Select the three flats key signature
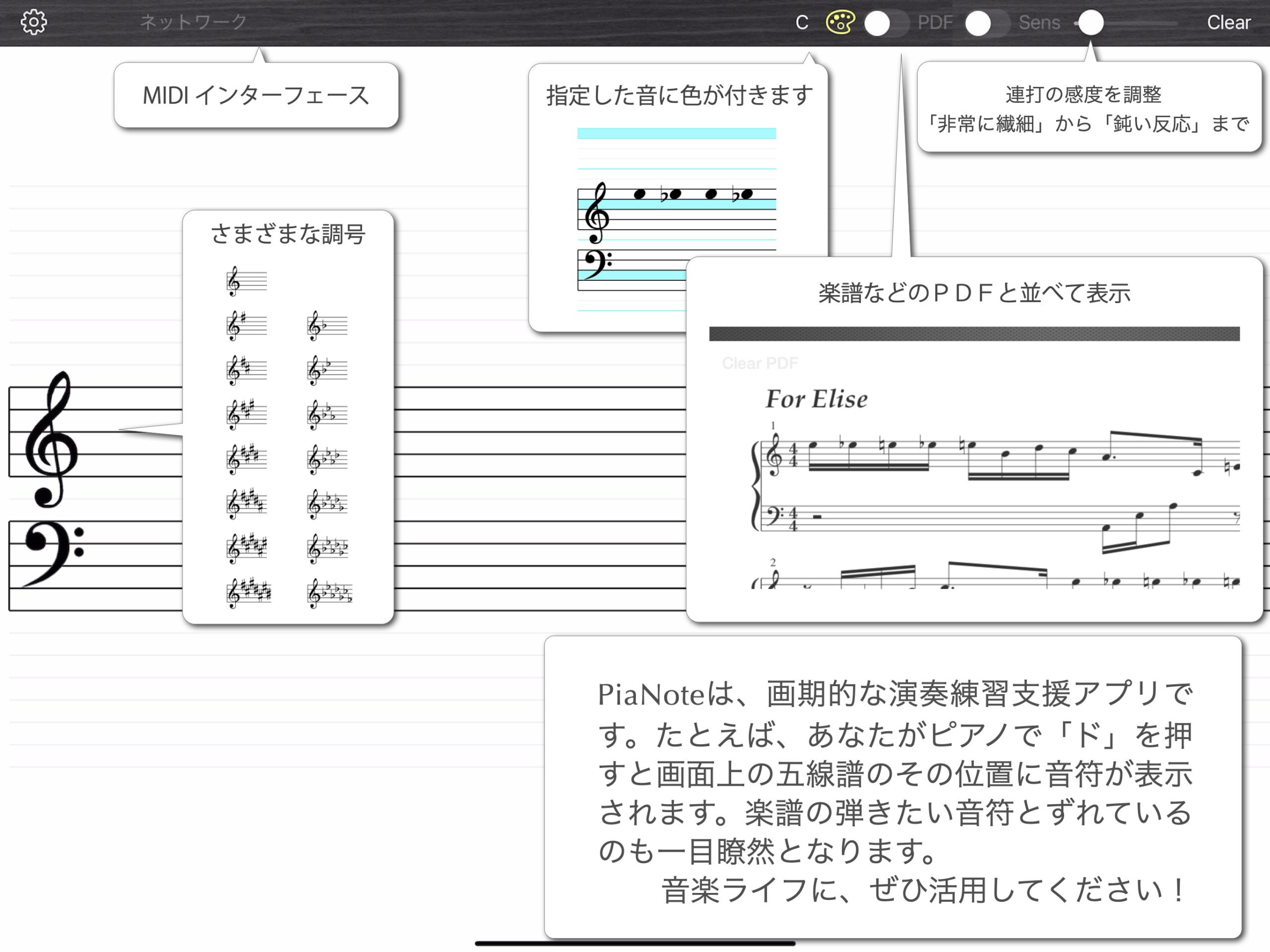Screen dimensions: 1270x952 point(327,415)
